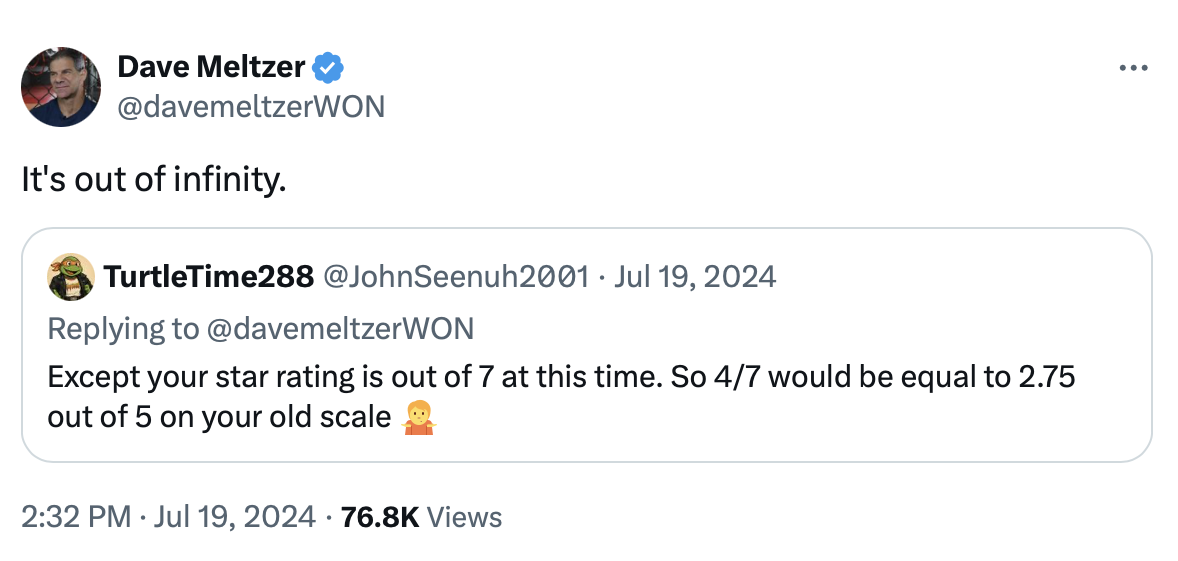Viewport: 1178px width, 561px height.
Task: Click the "It's out of infinity." tweet text
Action: tap(153, 180)
